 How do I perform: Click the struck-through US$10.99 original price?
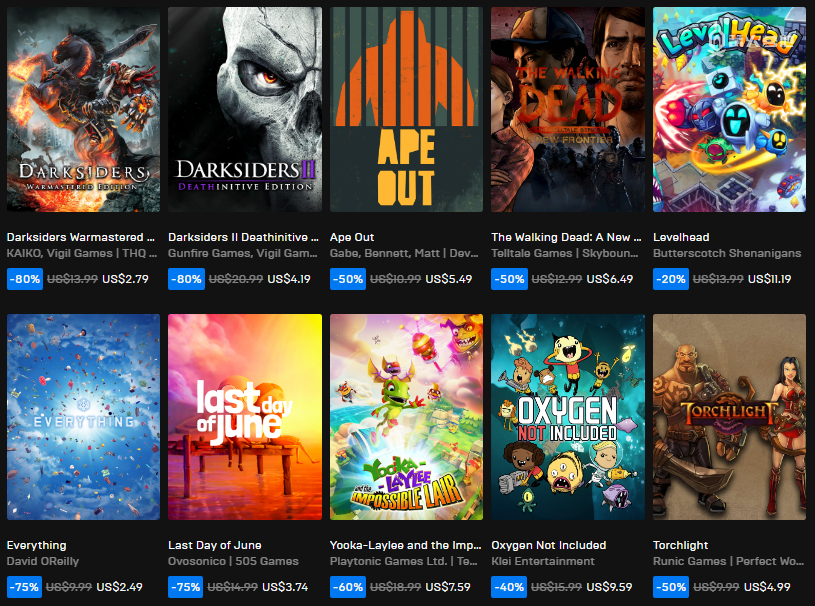tap(396, 279)
